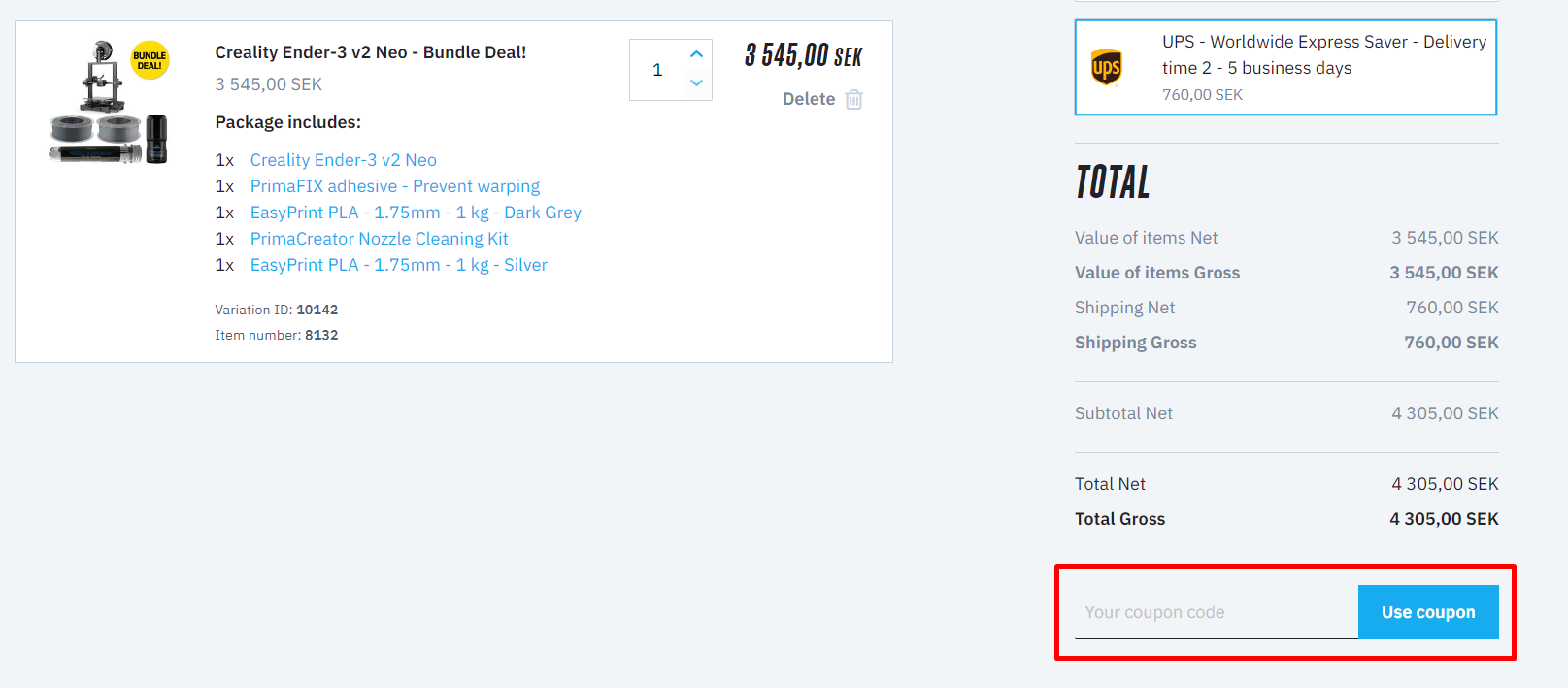Screen dimensions: 1568x688
Task: Open EasyPrint PLA Dark Grey link
Action: point(416,213)
